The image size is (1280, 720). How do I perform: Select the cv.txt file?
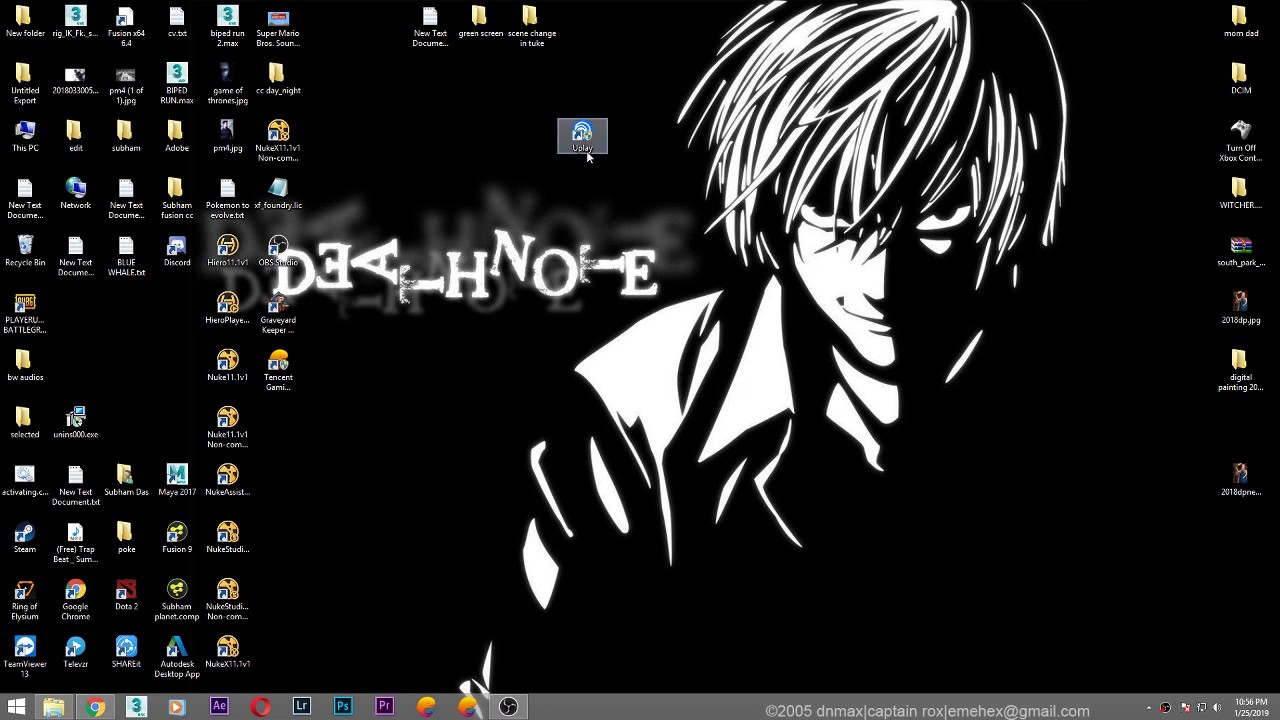[177, 22]
